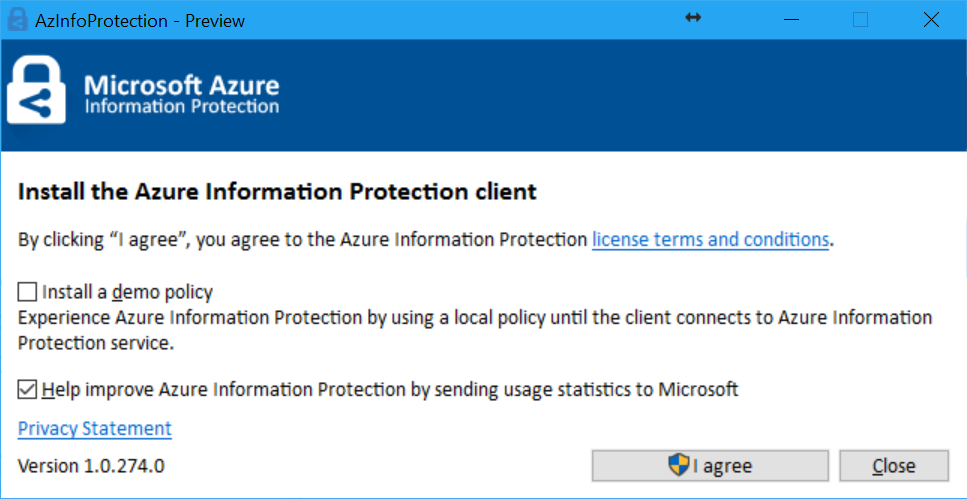Click the Microsoft Azure banner title text
Screen dimensions: 967x499
181,86
